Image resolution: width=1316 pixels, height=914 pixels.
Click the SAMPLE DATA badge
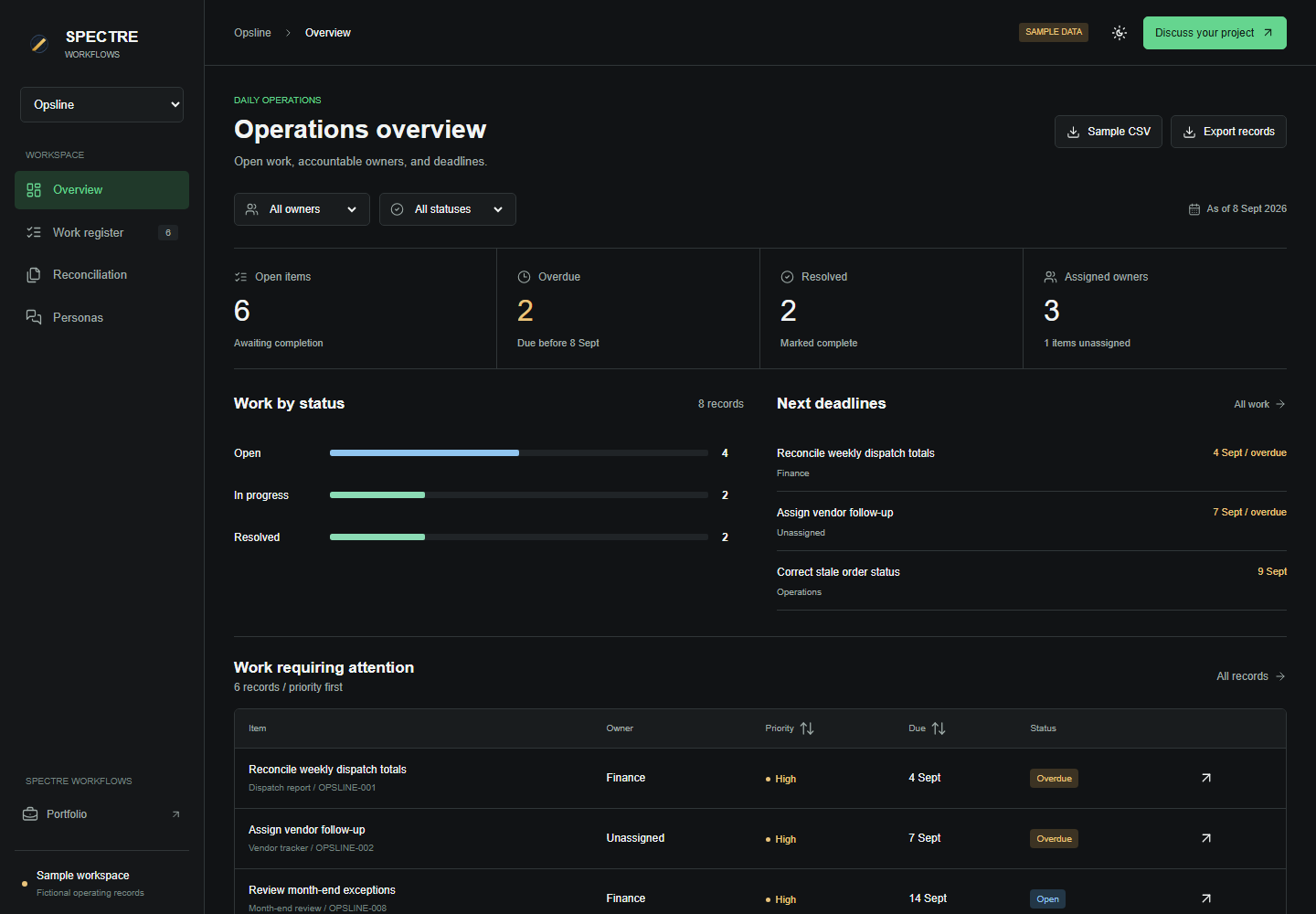coord(1054,32)
